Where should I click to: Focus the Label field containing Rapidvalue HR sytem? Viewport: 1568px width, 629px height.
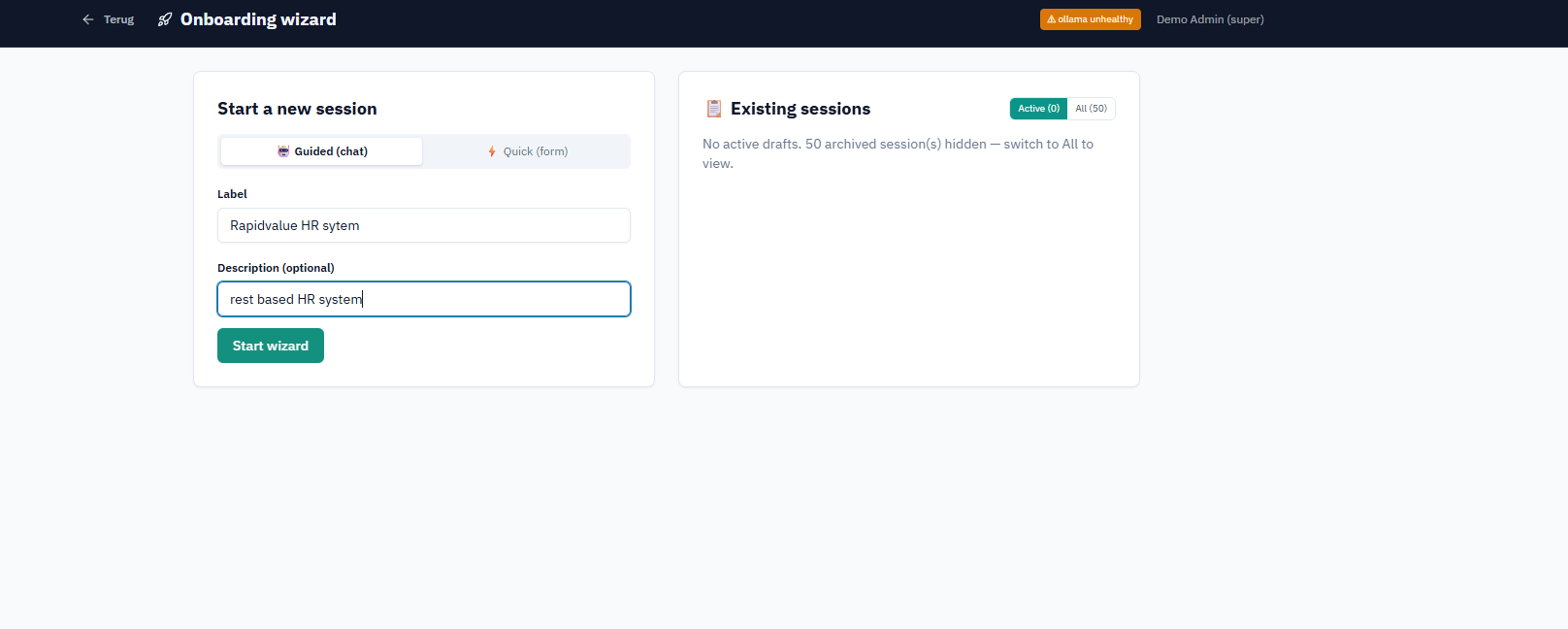pyautogui.click(x=424, y=225)
